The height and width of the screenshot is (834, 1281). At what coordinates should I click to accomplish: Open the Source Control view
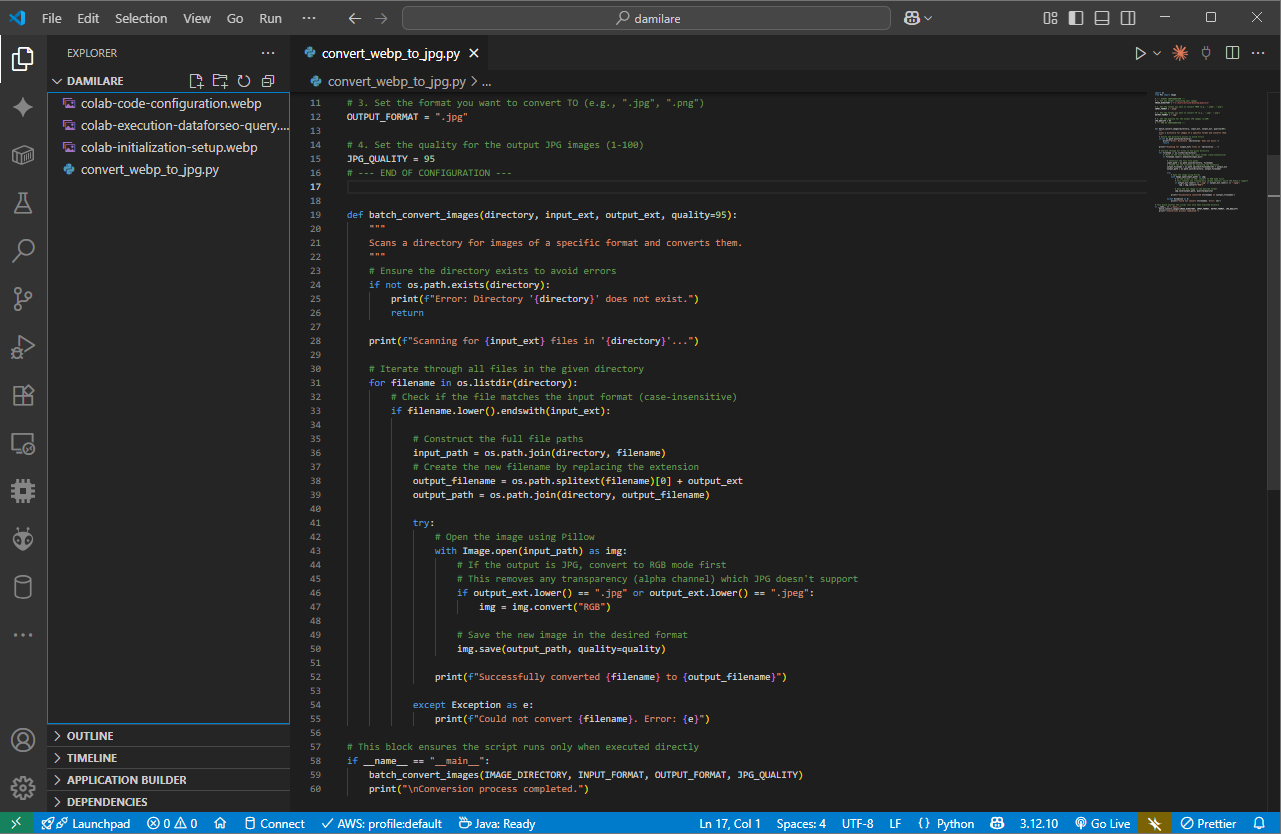pos(23,299)
